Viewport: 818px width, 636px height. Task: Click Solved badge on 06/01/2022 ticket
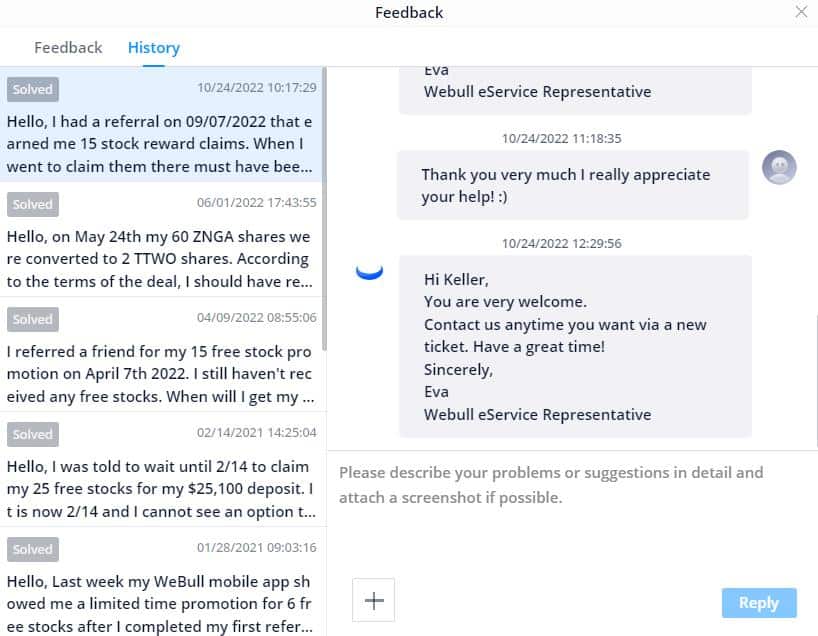pyautogui.click(x=33, y=204)
